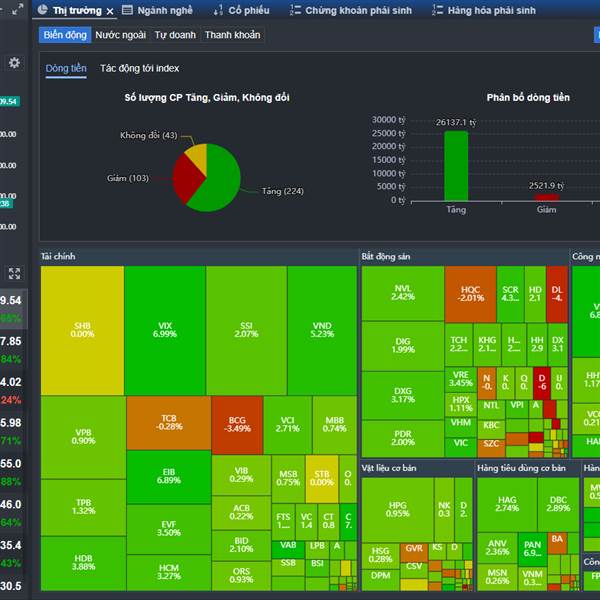600x600 pixels.
Task: Select the SHB 0.00% treemap tile
Action: point(82,330)
